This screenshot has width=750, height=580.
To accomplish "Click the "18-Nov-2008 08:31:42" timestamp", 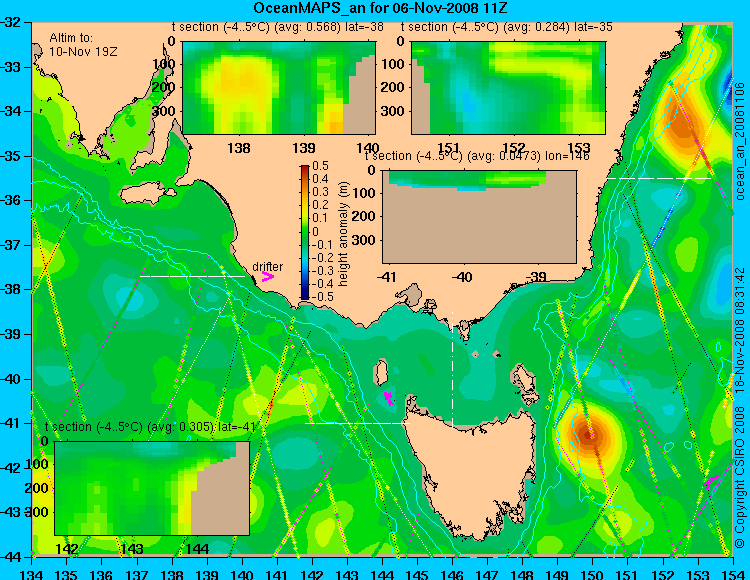I will coord(740,330).
